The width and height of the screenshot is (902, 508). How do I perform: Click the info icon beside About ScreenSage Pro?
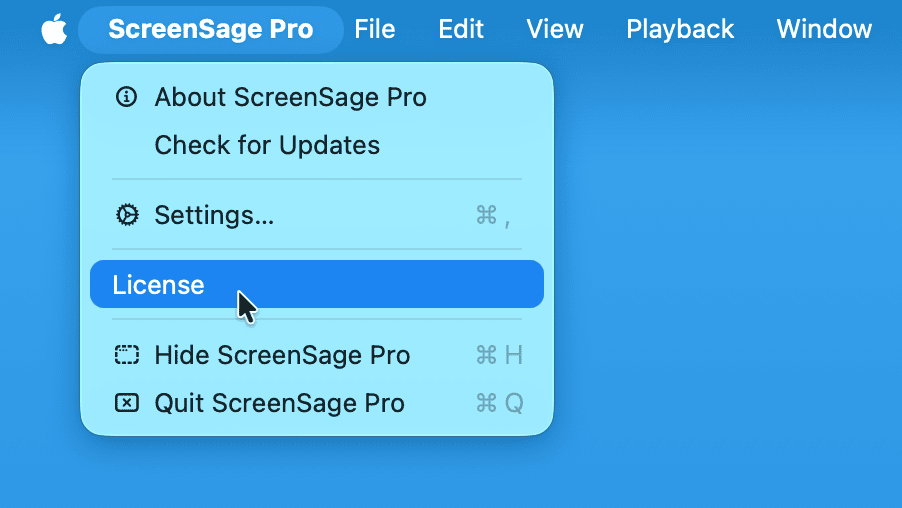(126, 97)
